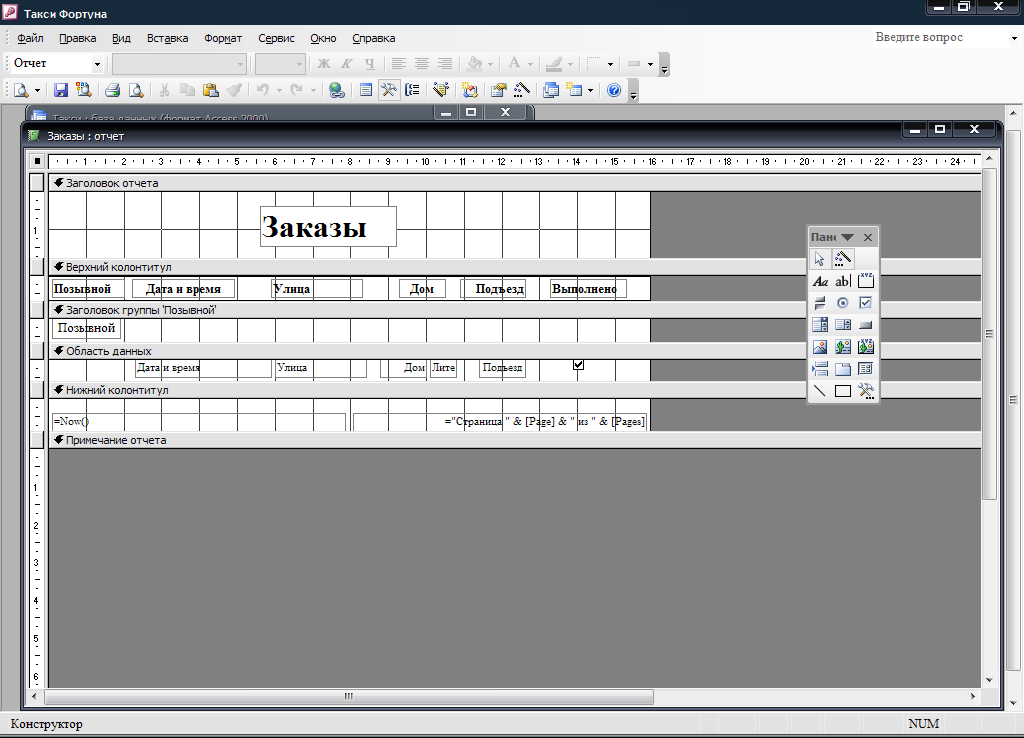Select the Page Break toolbox tool
Screen dimensions: 1024x738
pyautogui.click(x=820, y=369)
